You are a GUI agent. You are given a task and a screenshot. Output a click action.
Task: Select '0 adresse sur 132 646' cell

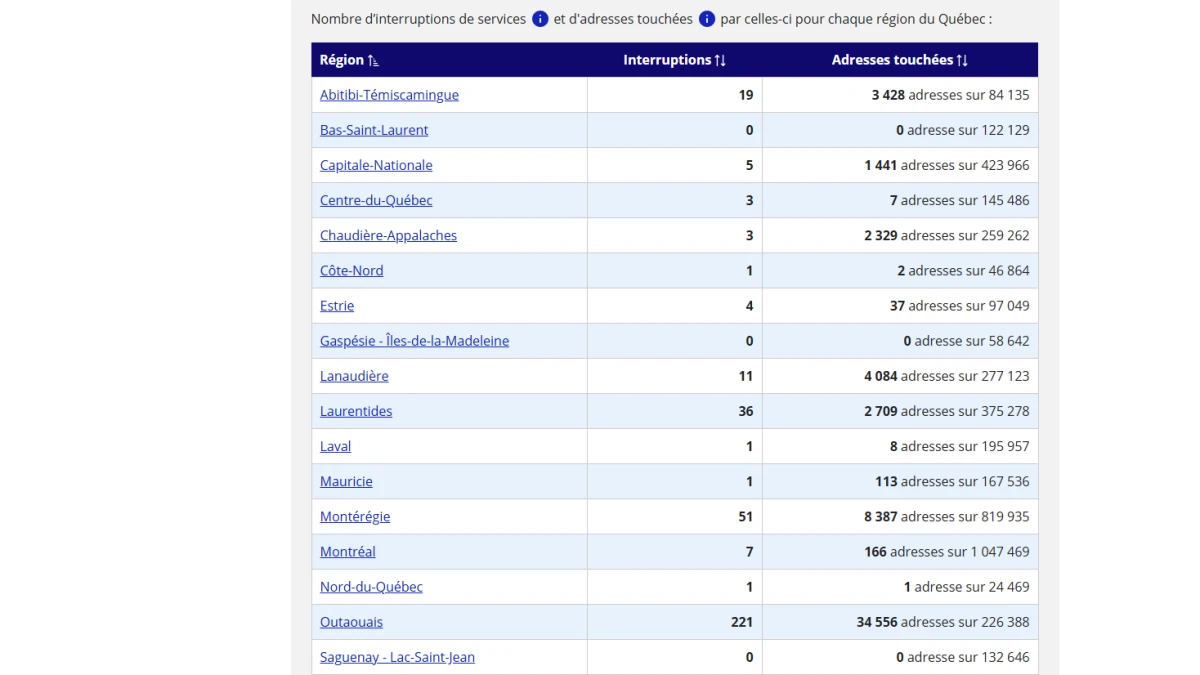(x=900, y=657)
